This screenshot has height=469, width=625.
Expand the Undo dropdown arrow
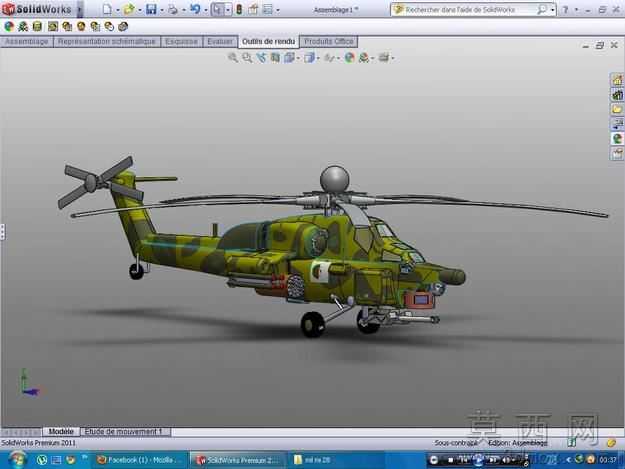(x=206, y=10)
